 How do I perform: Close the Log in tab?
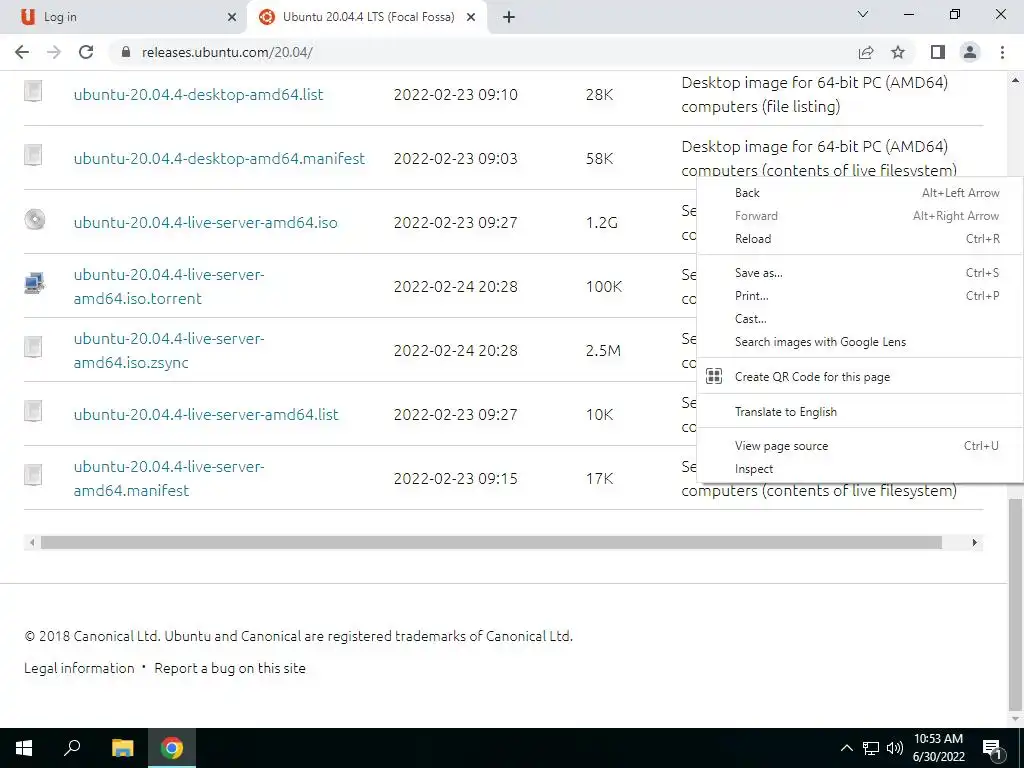tap(232, 18)
